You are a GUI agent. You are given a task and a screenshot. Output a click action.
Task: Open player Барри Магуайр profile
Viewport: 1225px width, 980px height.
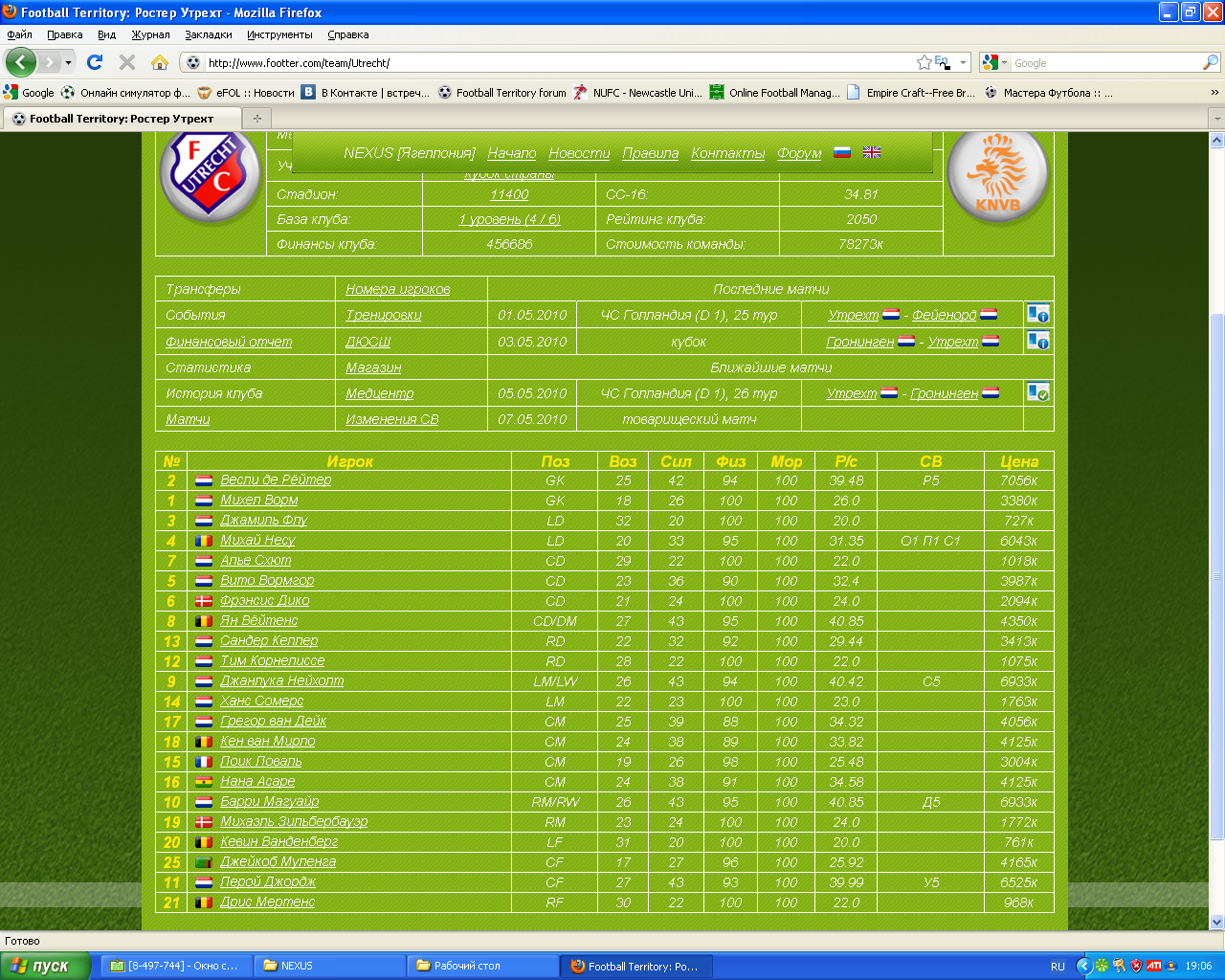[270, 801]
